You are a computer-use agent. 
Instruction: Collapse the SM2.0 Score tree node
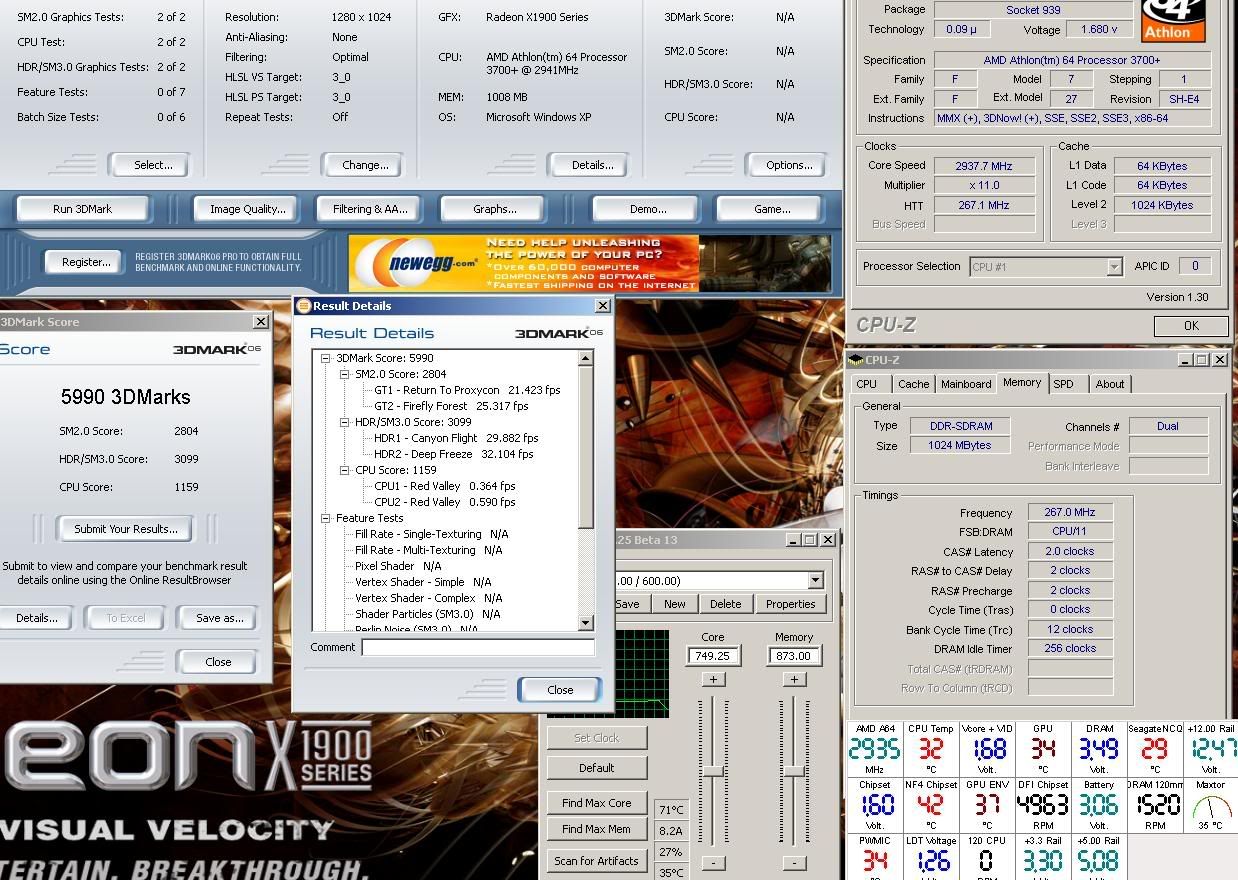pos(345,374)
